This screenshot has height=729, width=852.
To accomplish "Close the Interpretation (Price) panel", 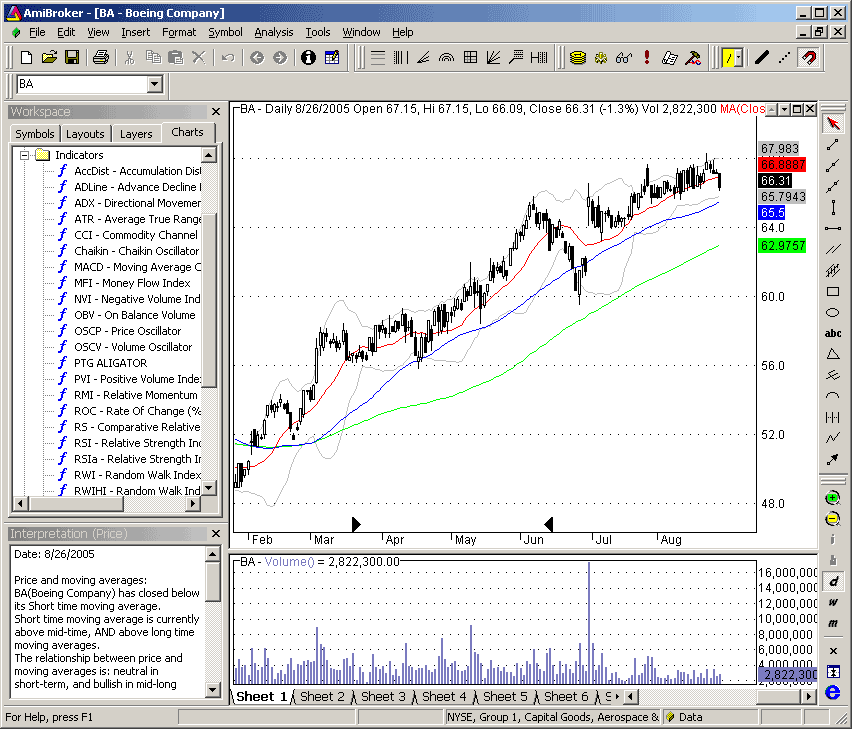I will (x=216, y=533).
